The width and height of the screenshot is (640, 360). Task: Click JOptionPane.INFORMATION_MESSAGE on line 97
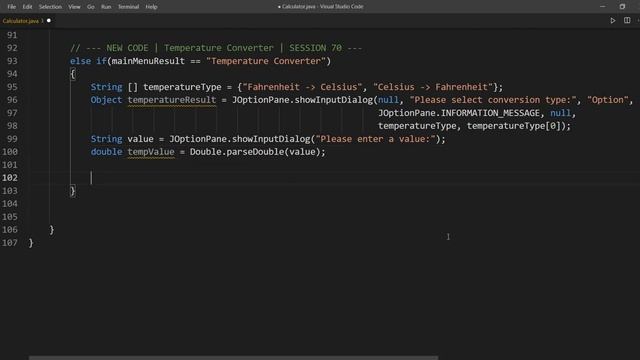[458, 113]
